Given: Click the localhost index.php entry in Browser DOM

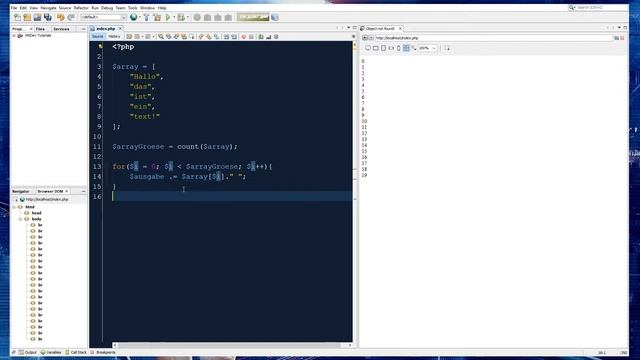Looking at the screenshot, I should 47,200.
